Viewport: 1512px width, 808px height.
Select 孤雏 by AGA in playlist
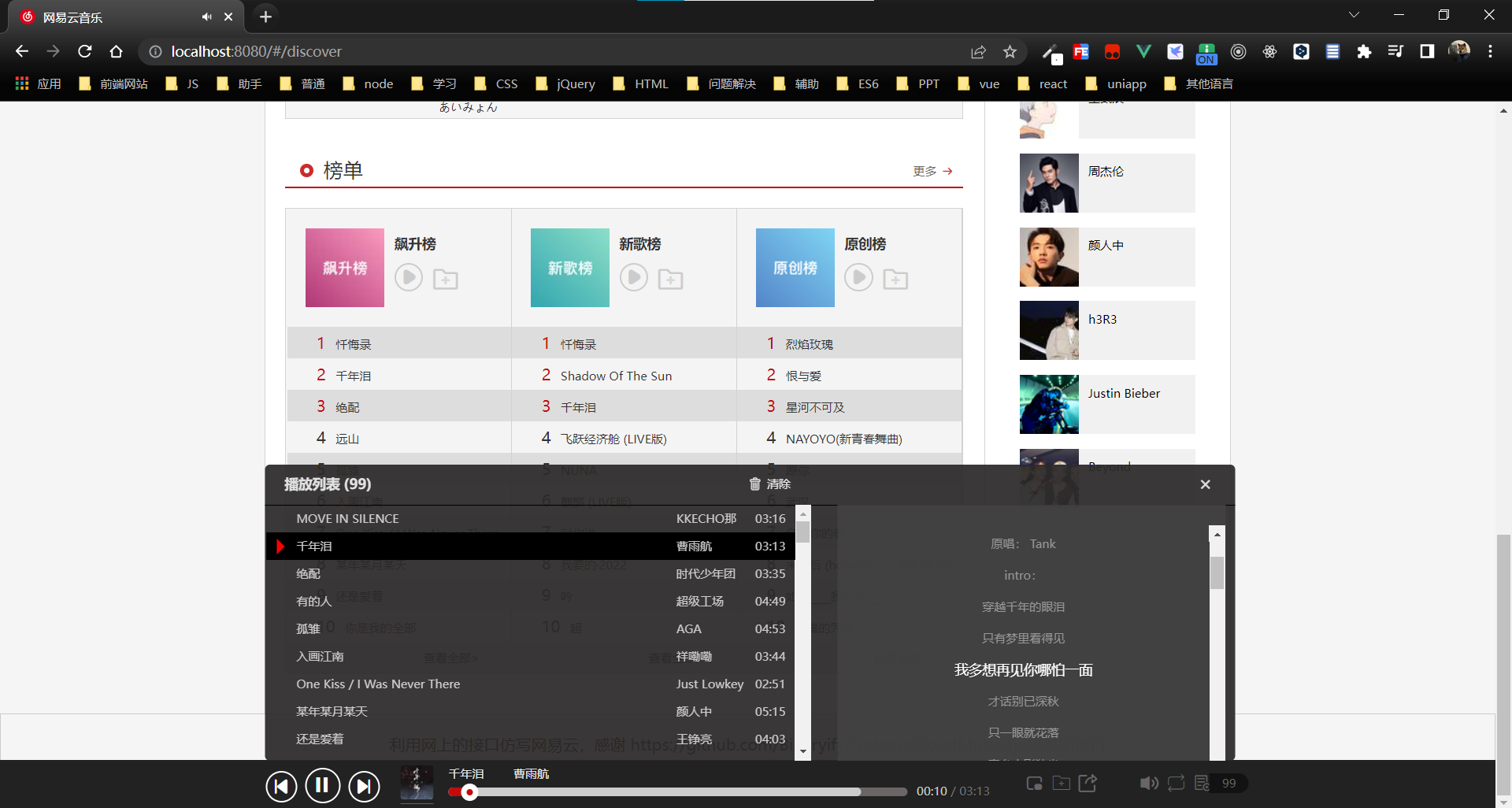[531, 628]
